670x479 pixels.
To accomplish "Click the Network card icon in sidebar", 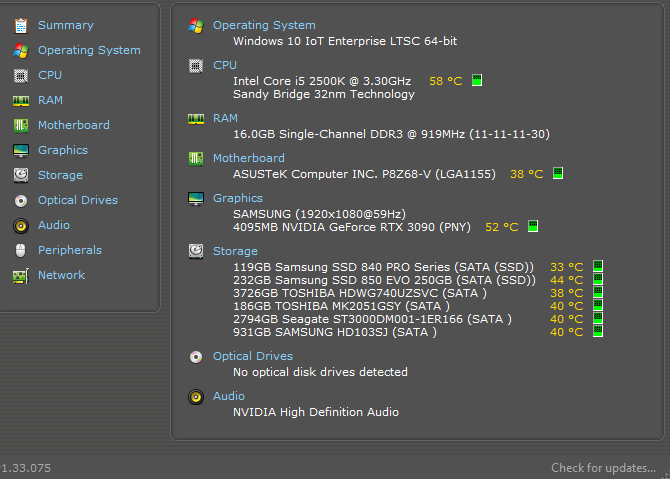I will point(21,276).
